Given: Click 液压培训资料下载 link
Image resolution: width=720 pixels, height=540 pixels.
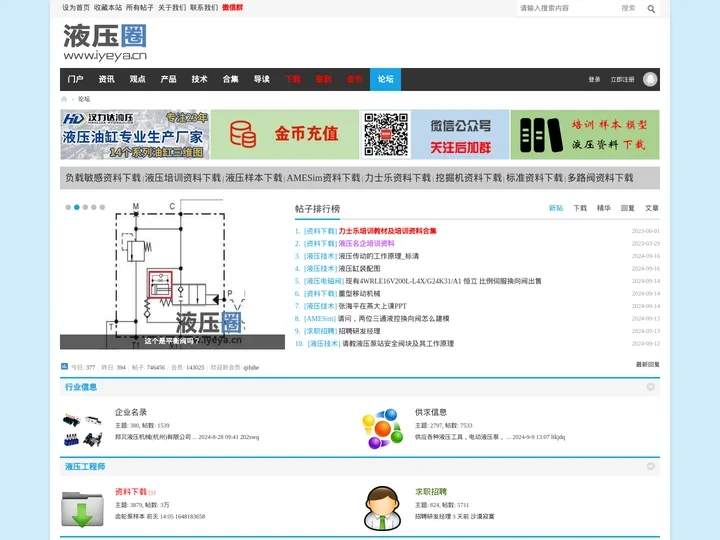Looking at the screenshot, I should [183, 178].
